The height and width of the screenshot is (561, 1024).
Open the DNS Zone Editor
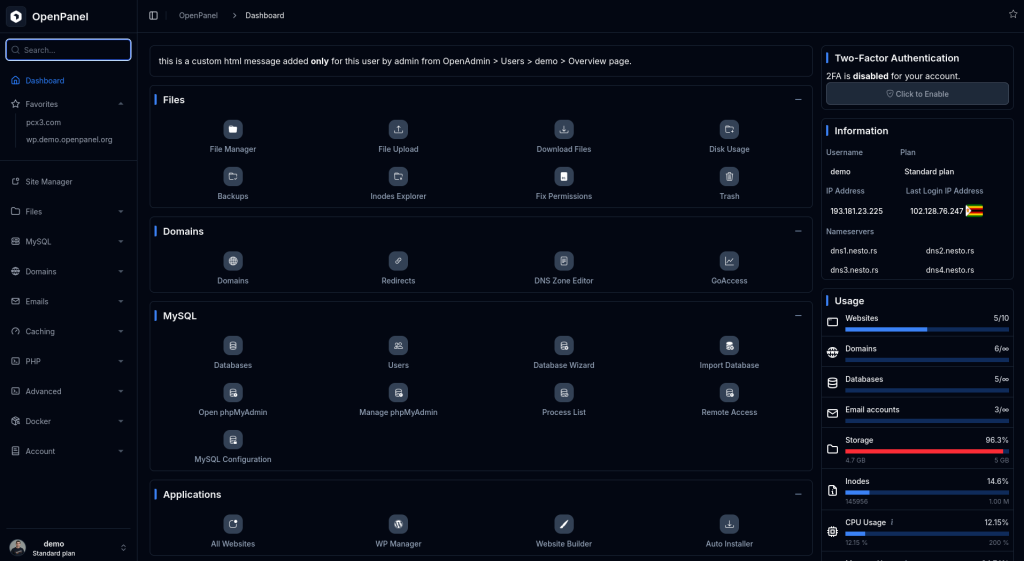(564, 261)
